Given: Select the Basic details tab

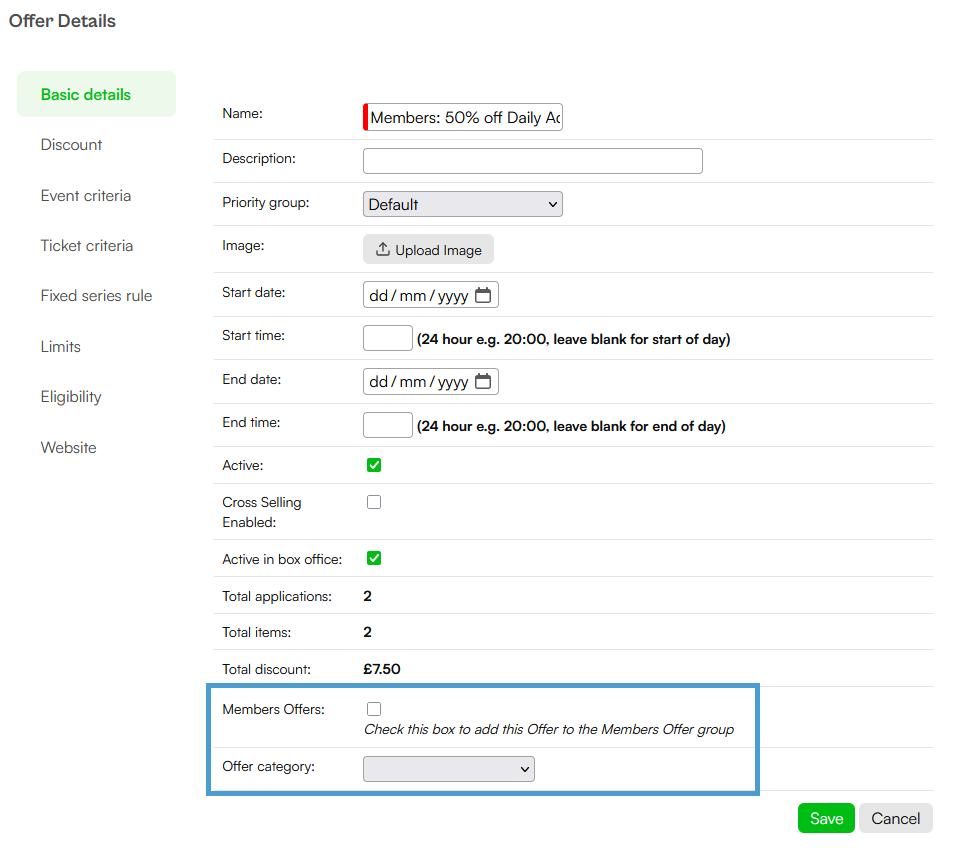Looking at the screenshot, I should tap(96, 94).
